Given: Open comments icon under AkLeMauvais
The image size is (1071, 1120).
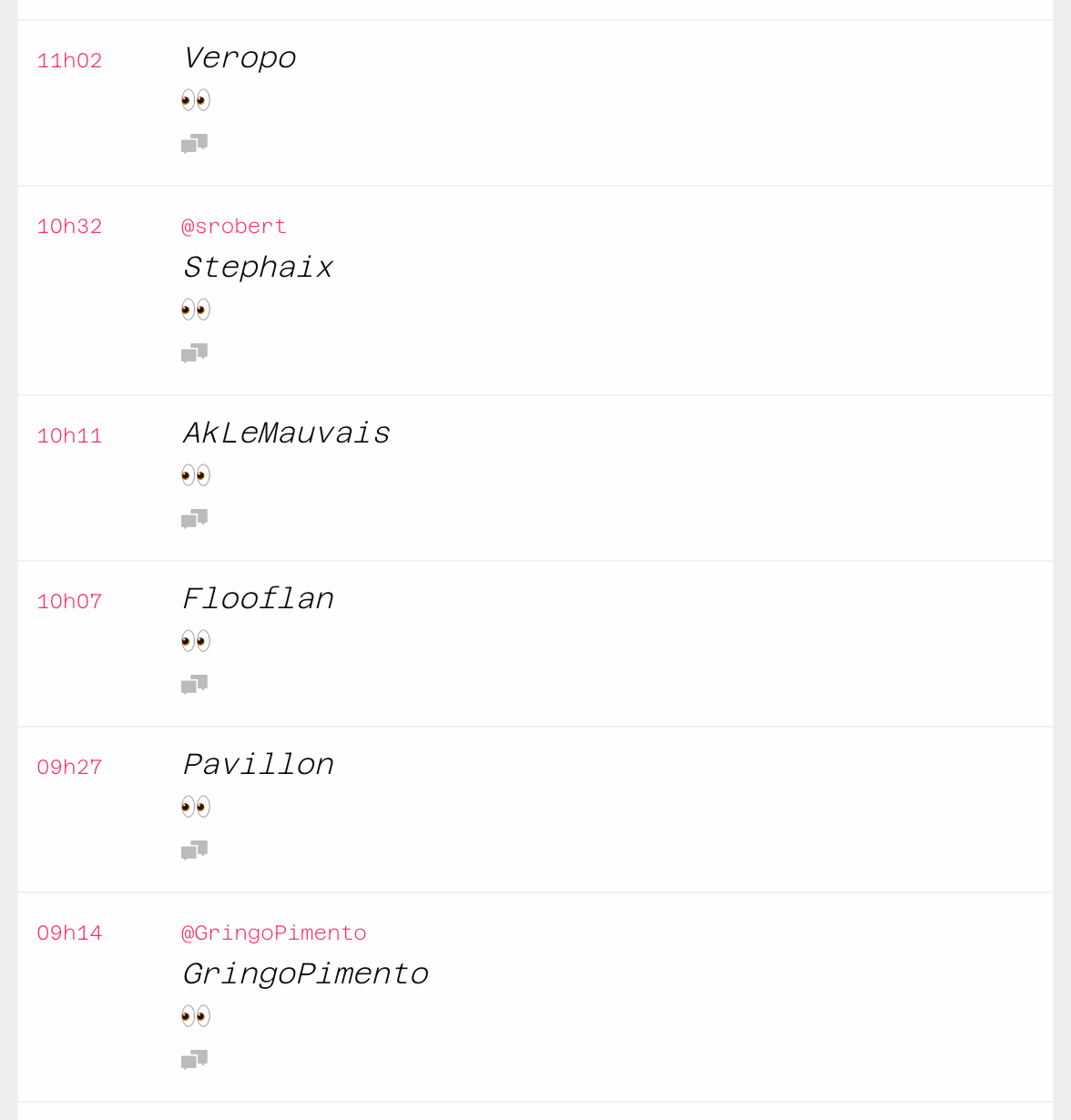Looking at the screenshot, I should [x=194, y=519].
